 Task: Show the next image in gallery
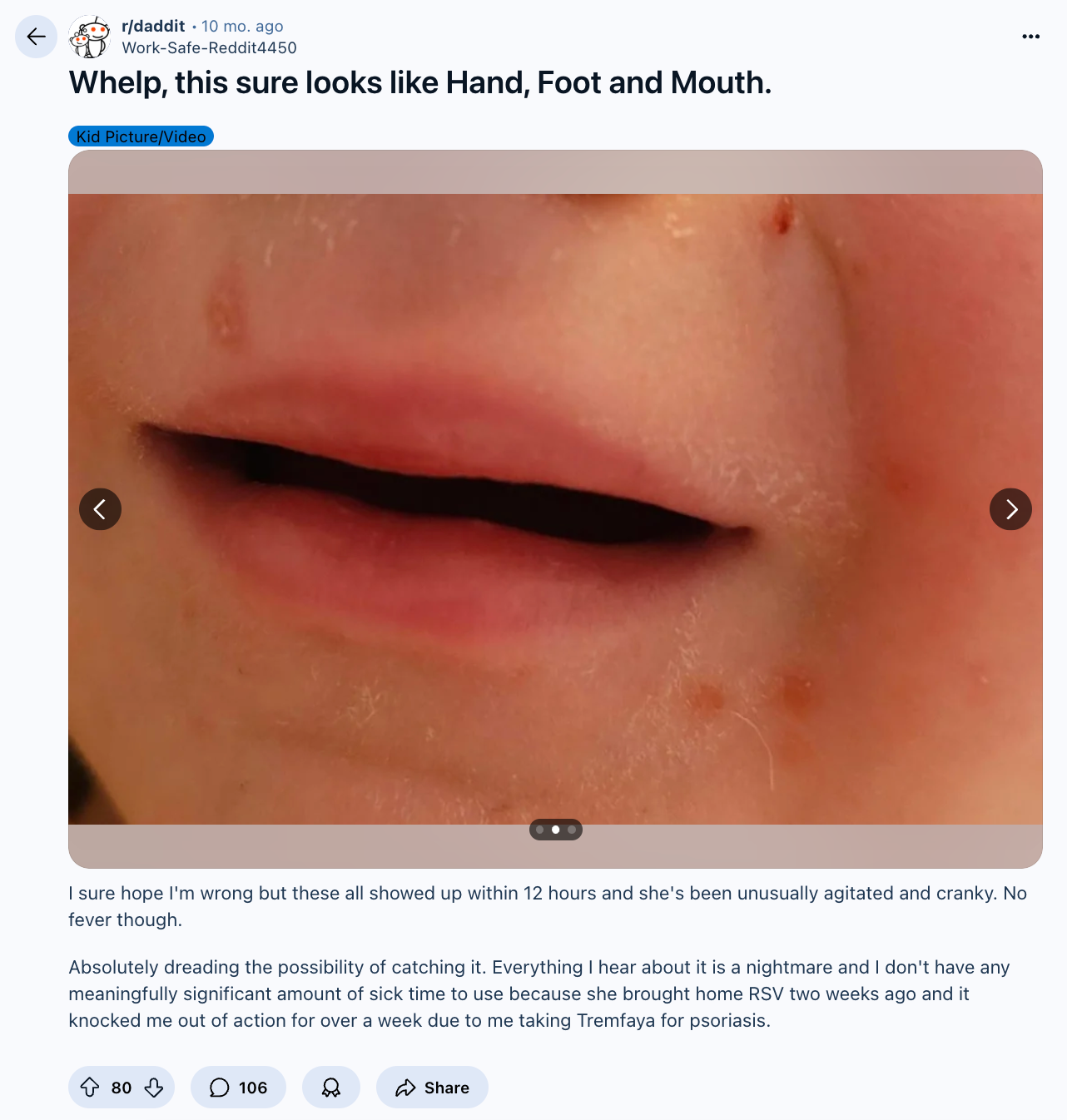tap(1010, 508)
